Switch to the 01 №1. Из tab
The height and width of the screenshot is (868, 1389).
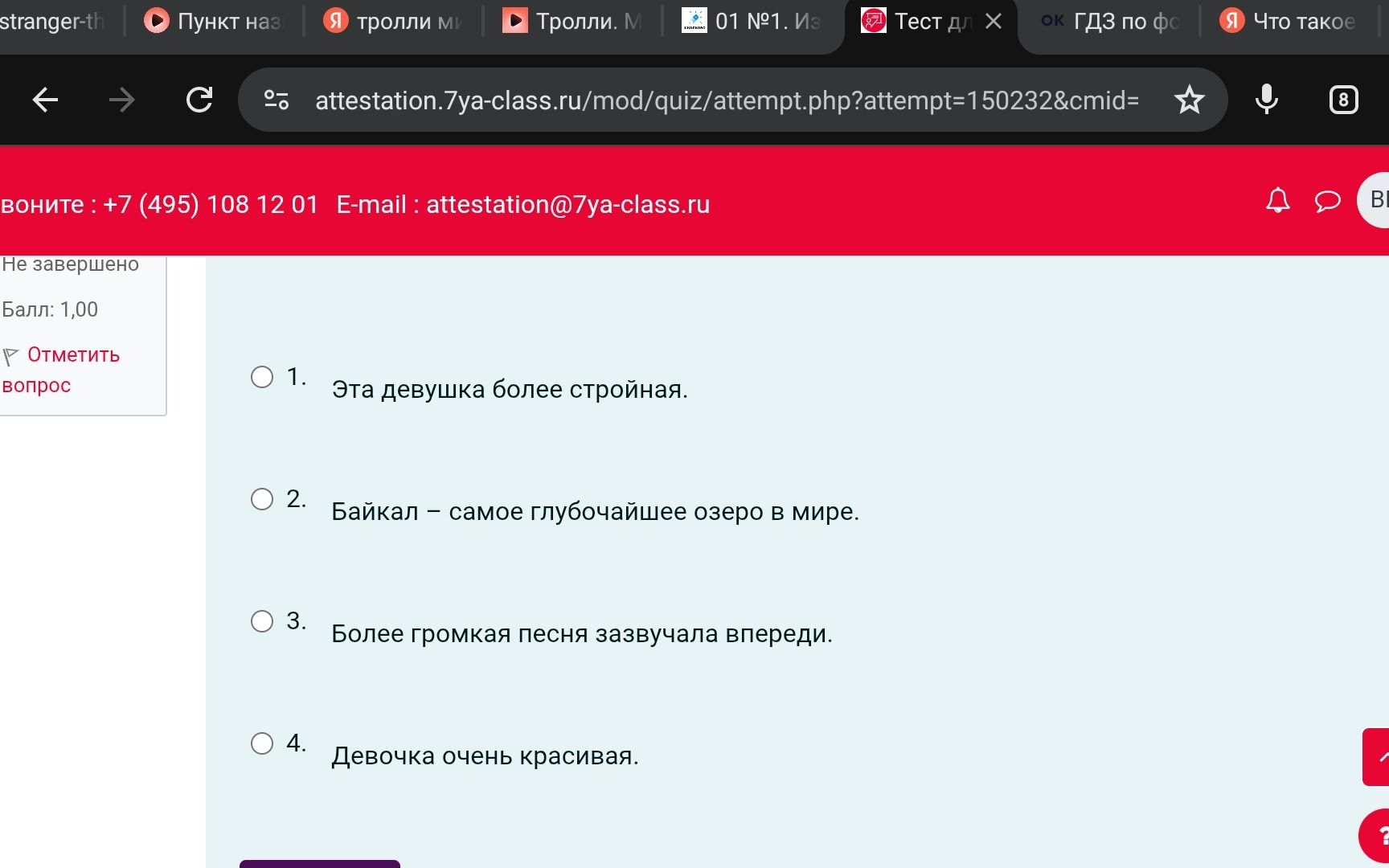click(x=751, y=22)
